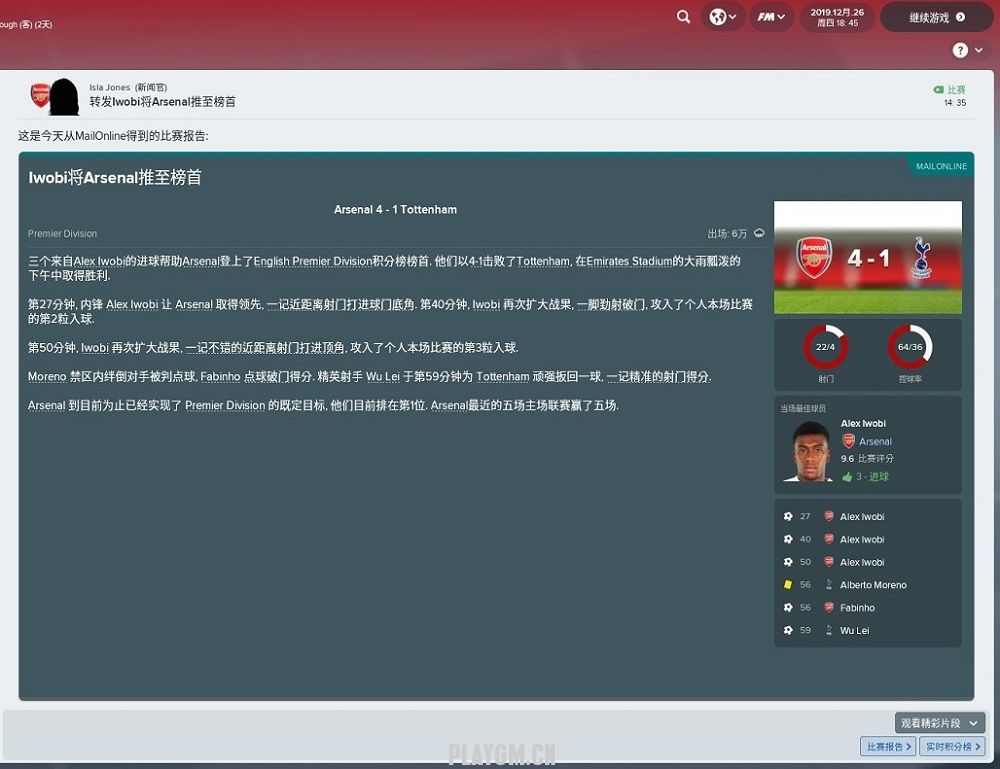Click the search magnifier icon
Screen dimensions: 1000x769
[683, 17]
